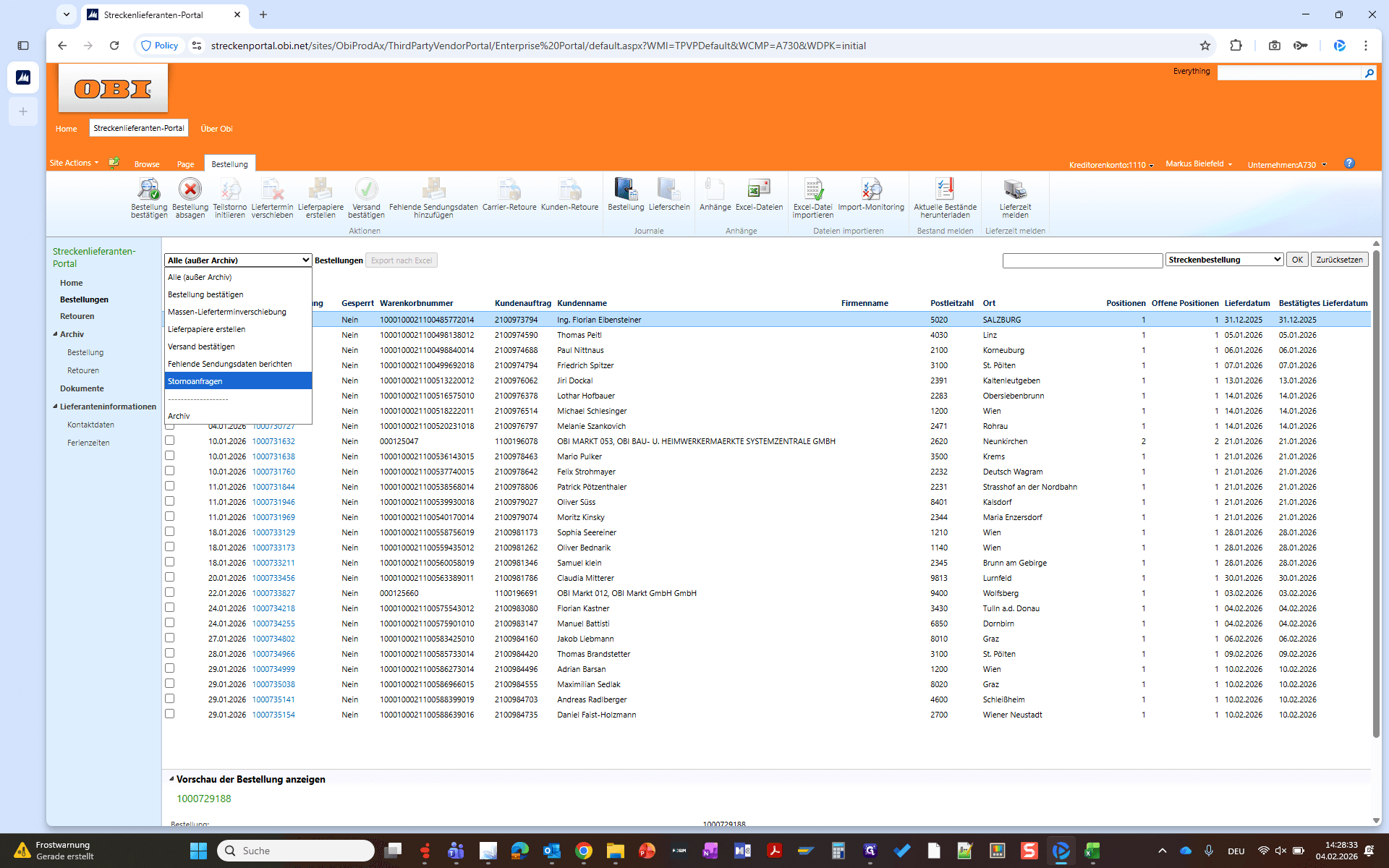Tick the checkbox for order 1000735154

(170, 714)
